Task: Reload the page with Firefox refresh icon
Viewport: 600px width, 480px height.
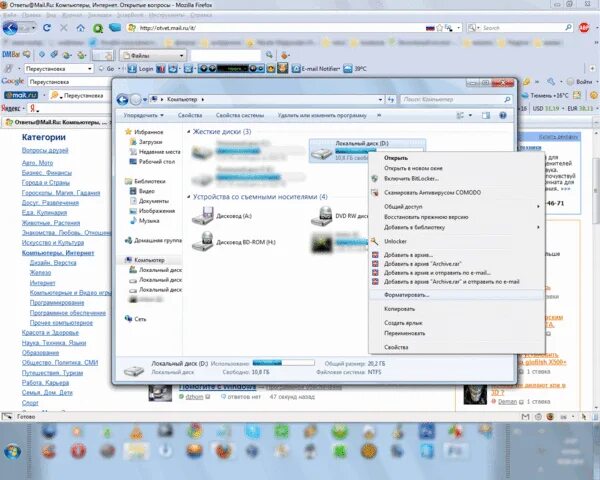Action: pyautogui.click(x=47, y=28)
